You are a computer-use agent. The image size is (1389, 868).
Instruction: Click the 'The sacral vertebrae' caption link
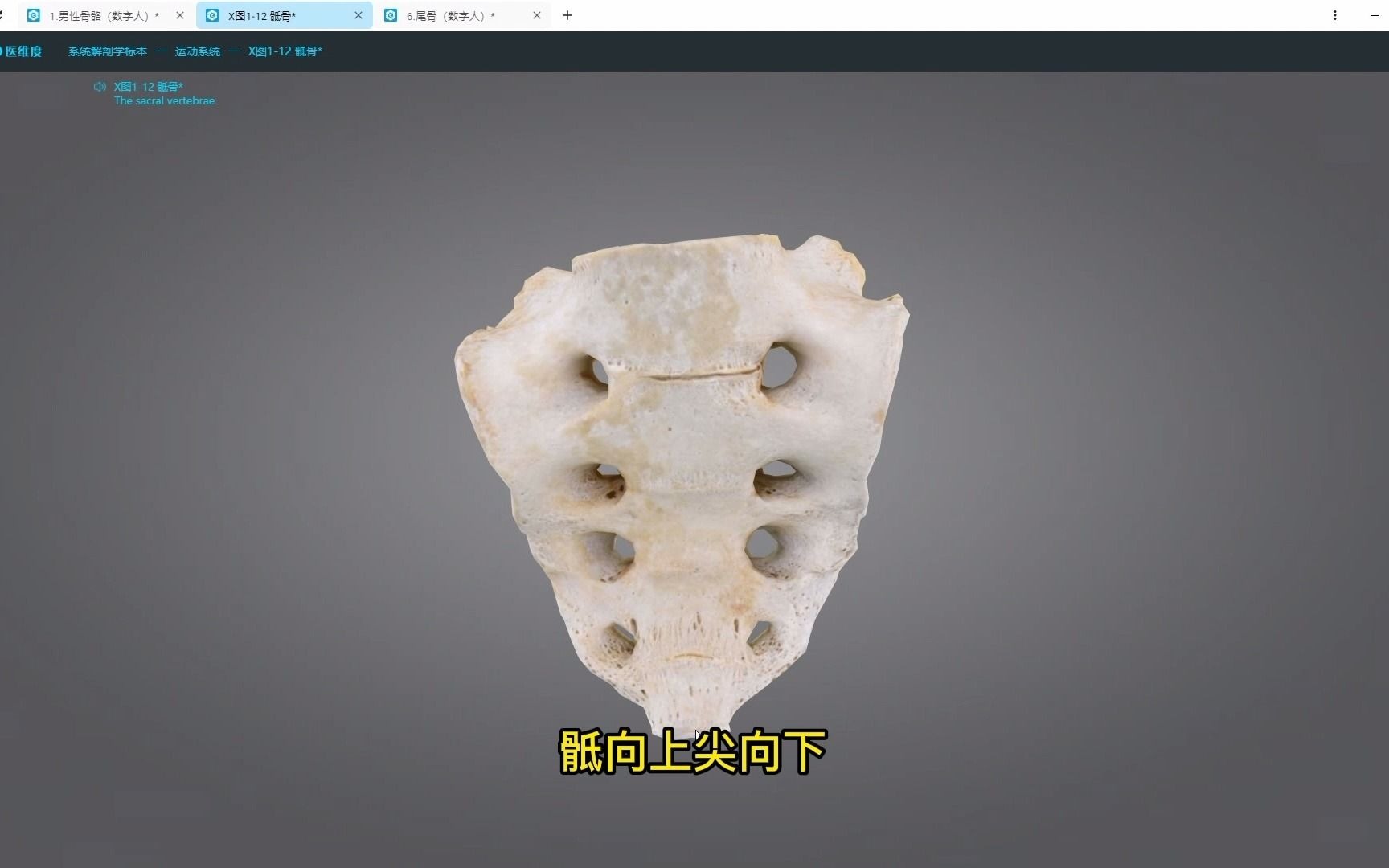pyautogui.click(x=164, y=100)
